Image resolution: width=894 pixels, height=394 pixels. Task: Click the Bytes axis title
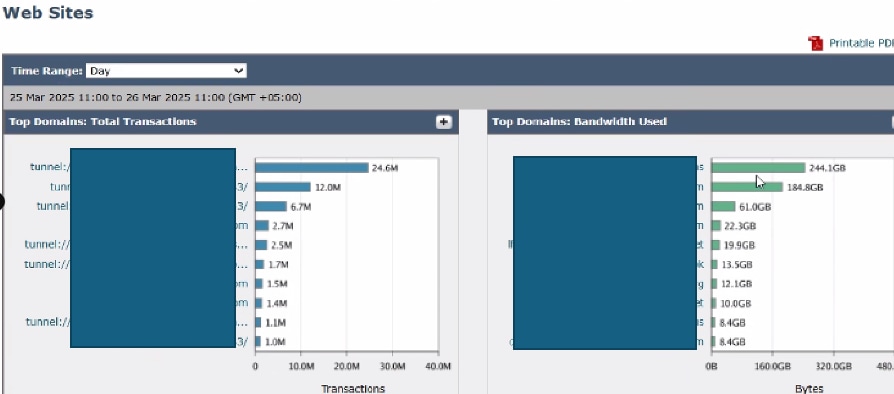pos(809,388)
